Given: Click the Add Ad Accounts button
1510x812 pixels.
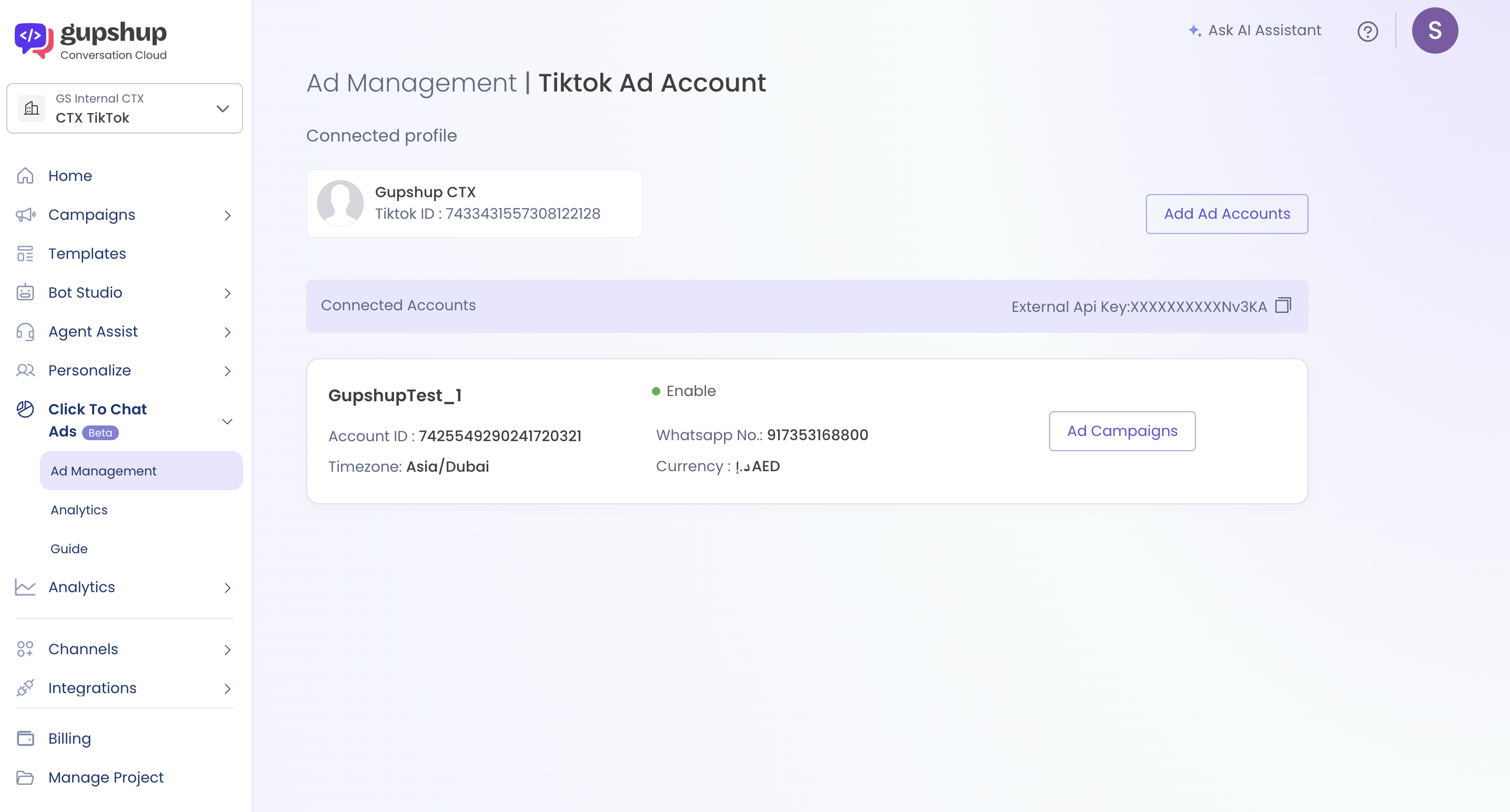Looking at the screenshot, I should coord(1226,214).
